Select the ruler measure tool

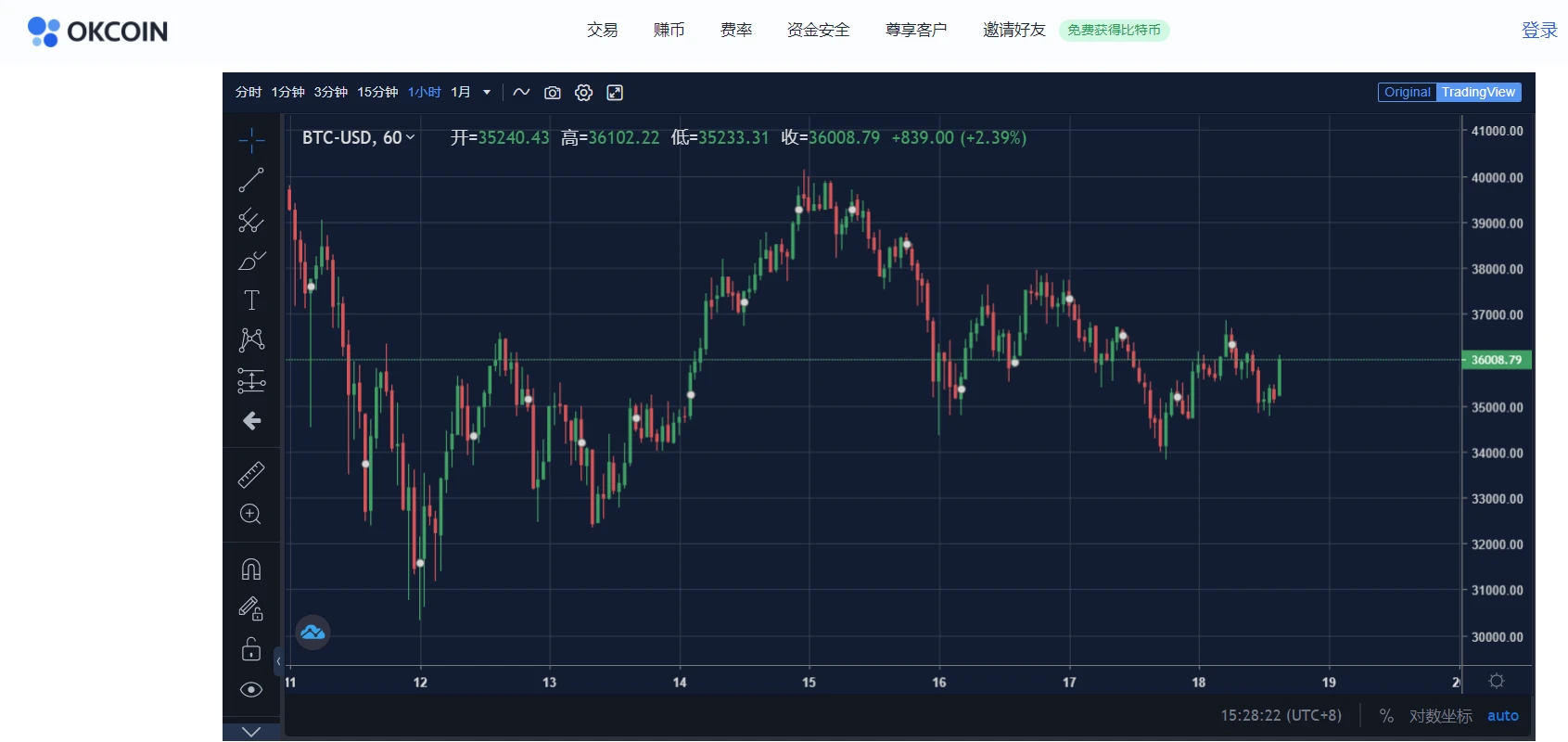click(251, 474)
